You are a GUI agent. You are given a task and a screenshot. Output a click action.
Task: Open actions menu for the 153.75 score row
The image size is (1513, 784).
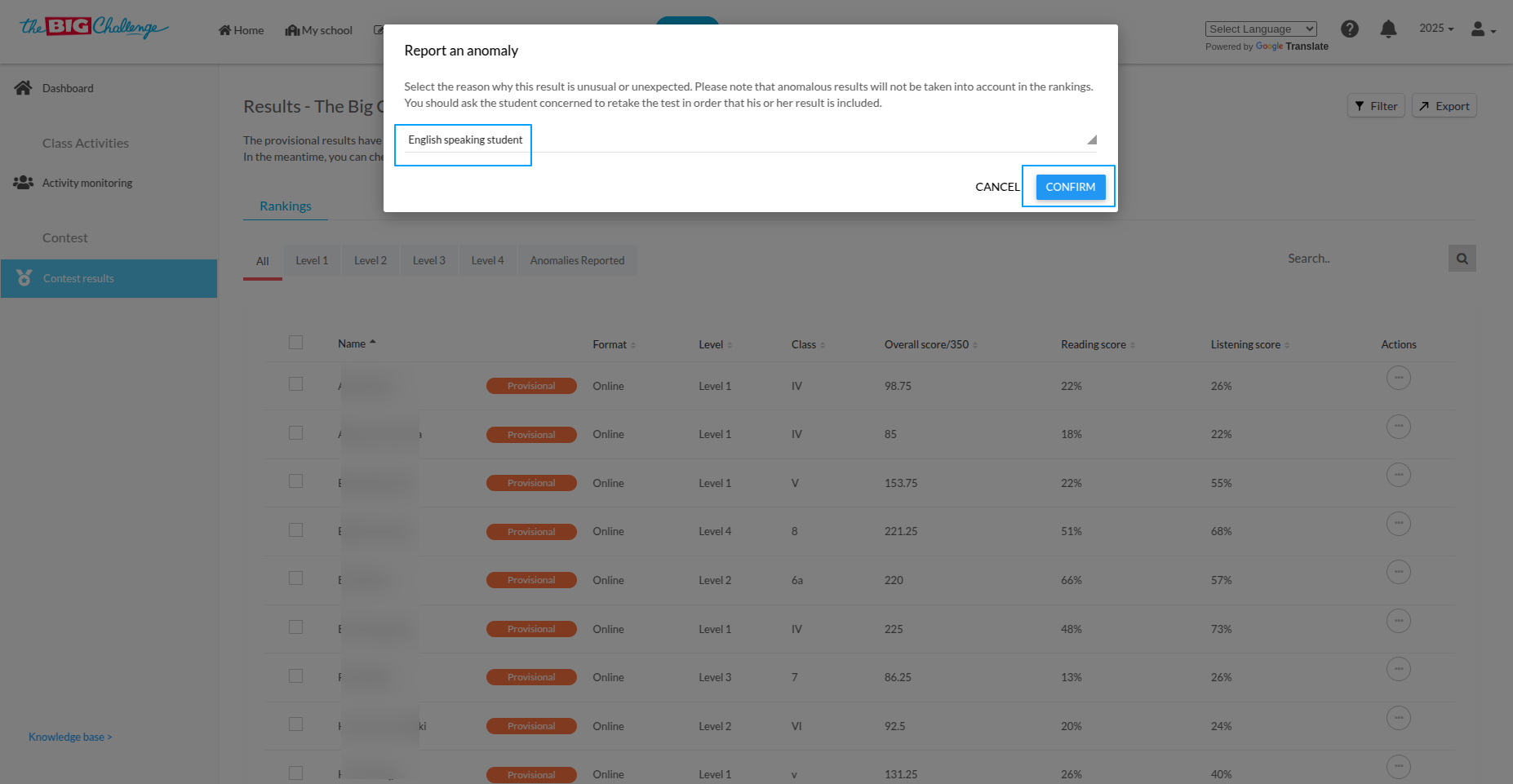point(1399,475)
